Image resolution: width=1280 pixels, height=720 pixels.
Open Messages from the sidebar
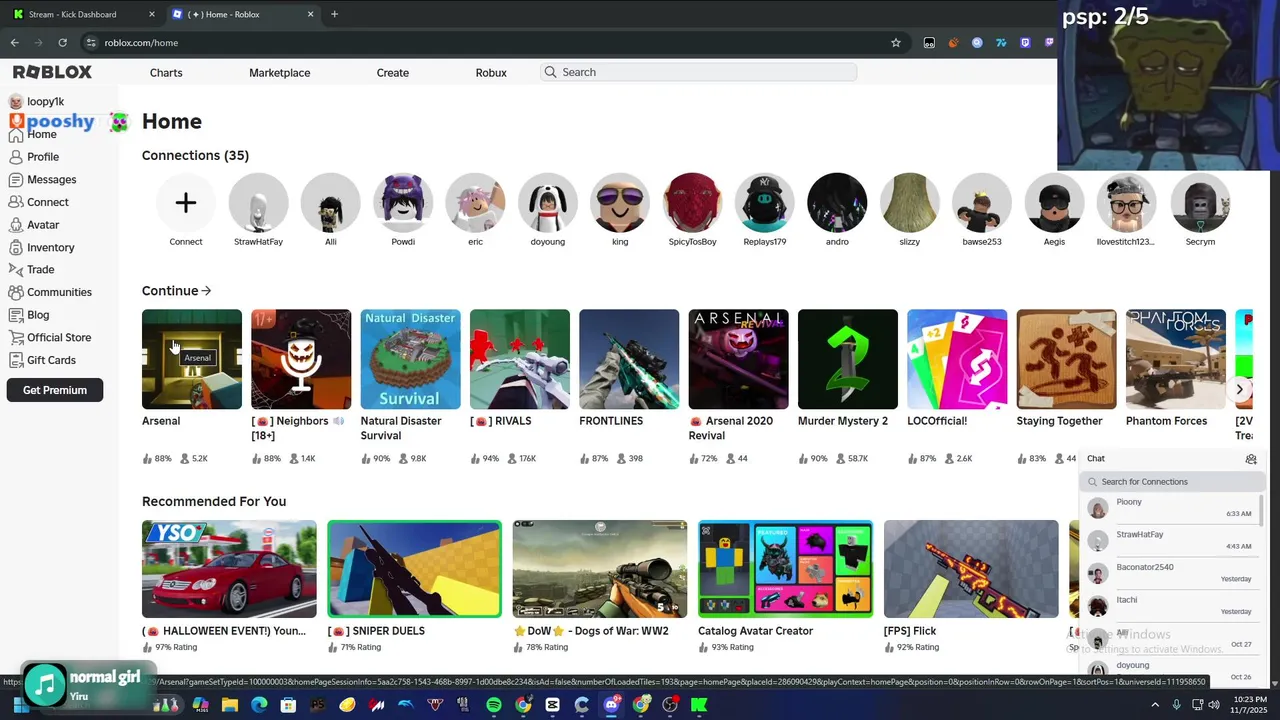click(x=43, y=180)
